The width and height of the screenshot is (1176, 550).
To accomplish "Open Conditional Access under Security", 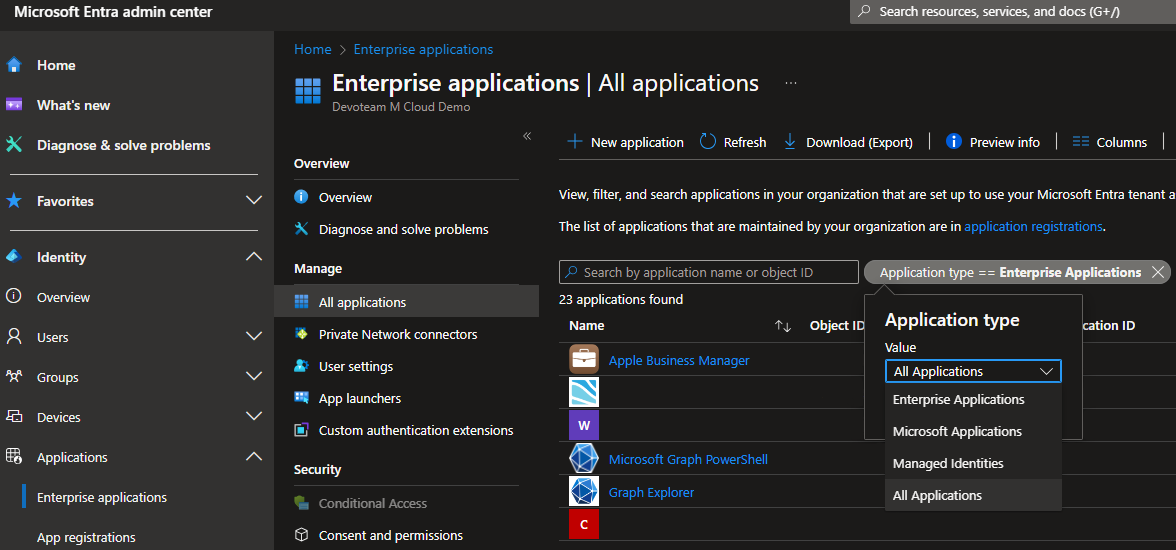I will (x=373, y=503).
